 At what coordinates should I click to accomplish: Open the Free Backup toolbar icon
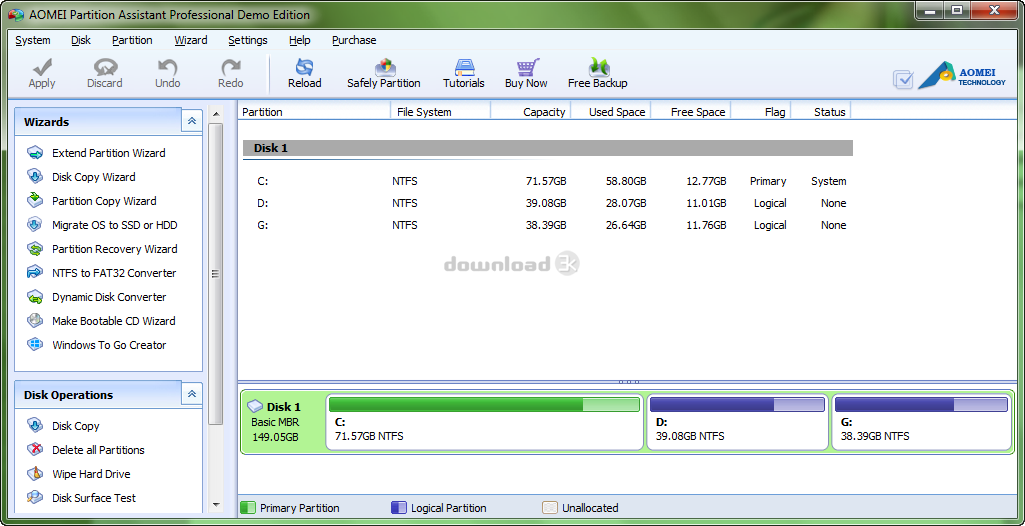tap(598, 67)
